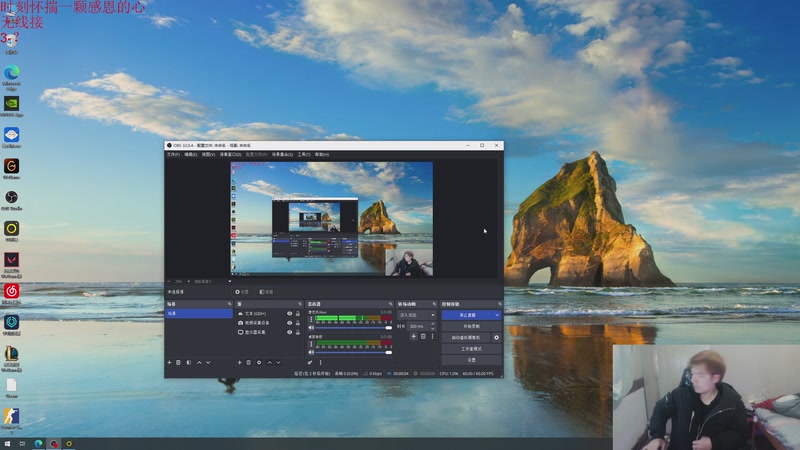This screenshot has width=800, height=450.
Task: Adjust the microphone/Aux volume slider
Action: click(354, 328)
